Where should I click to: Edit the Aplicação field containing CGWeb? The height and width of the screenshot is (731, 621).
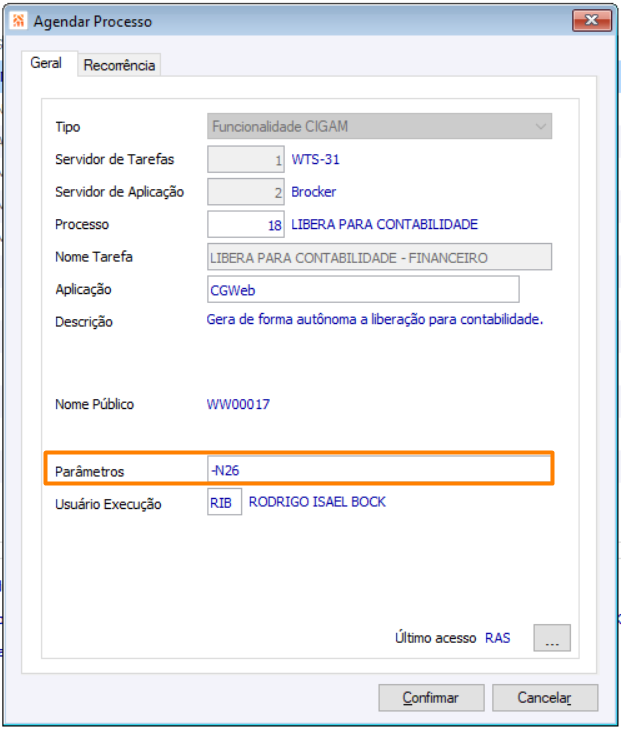(363, 290)
